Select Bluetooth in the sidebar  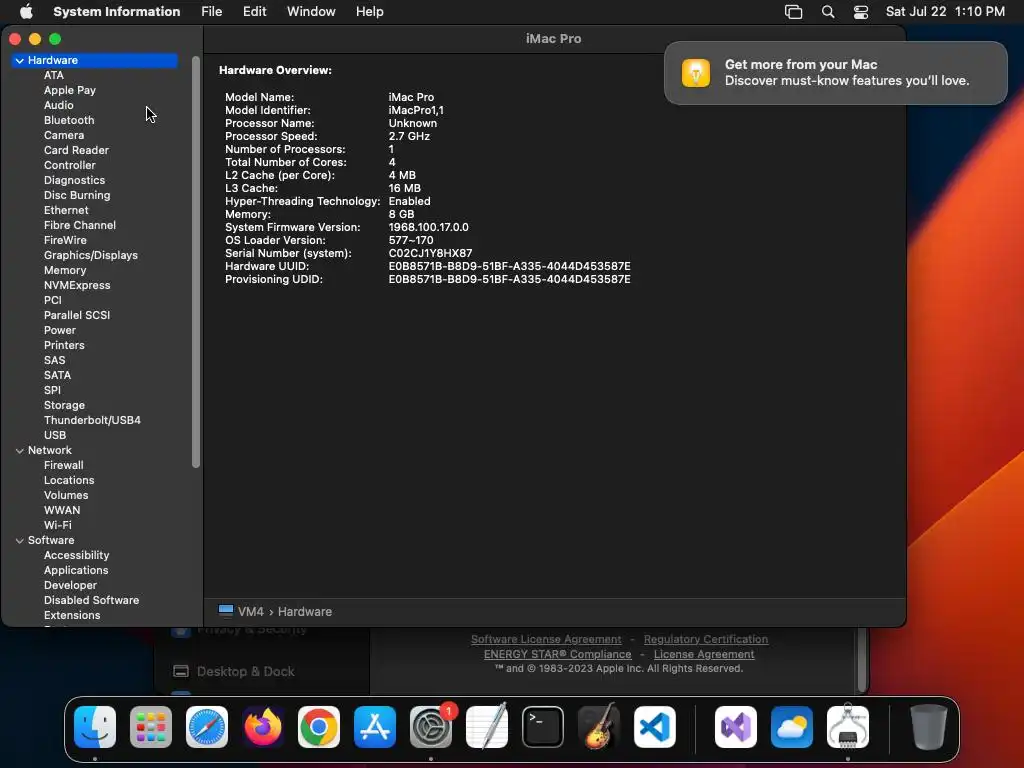69,120
